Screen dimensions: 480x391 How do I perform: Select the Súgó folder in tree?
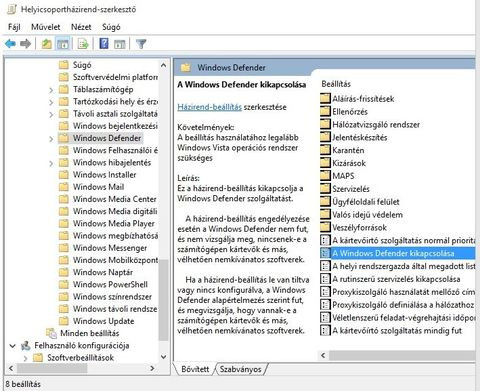click(75, 65)
